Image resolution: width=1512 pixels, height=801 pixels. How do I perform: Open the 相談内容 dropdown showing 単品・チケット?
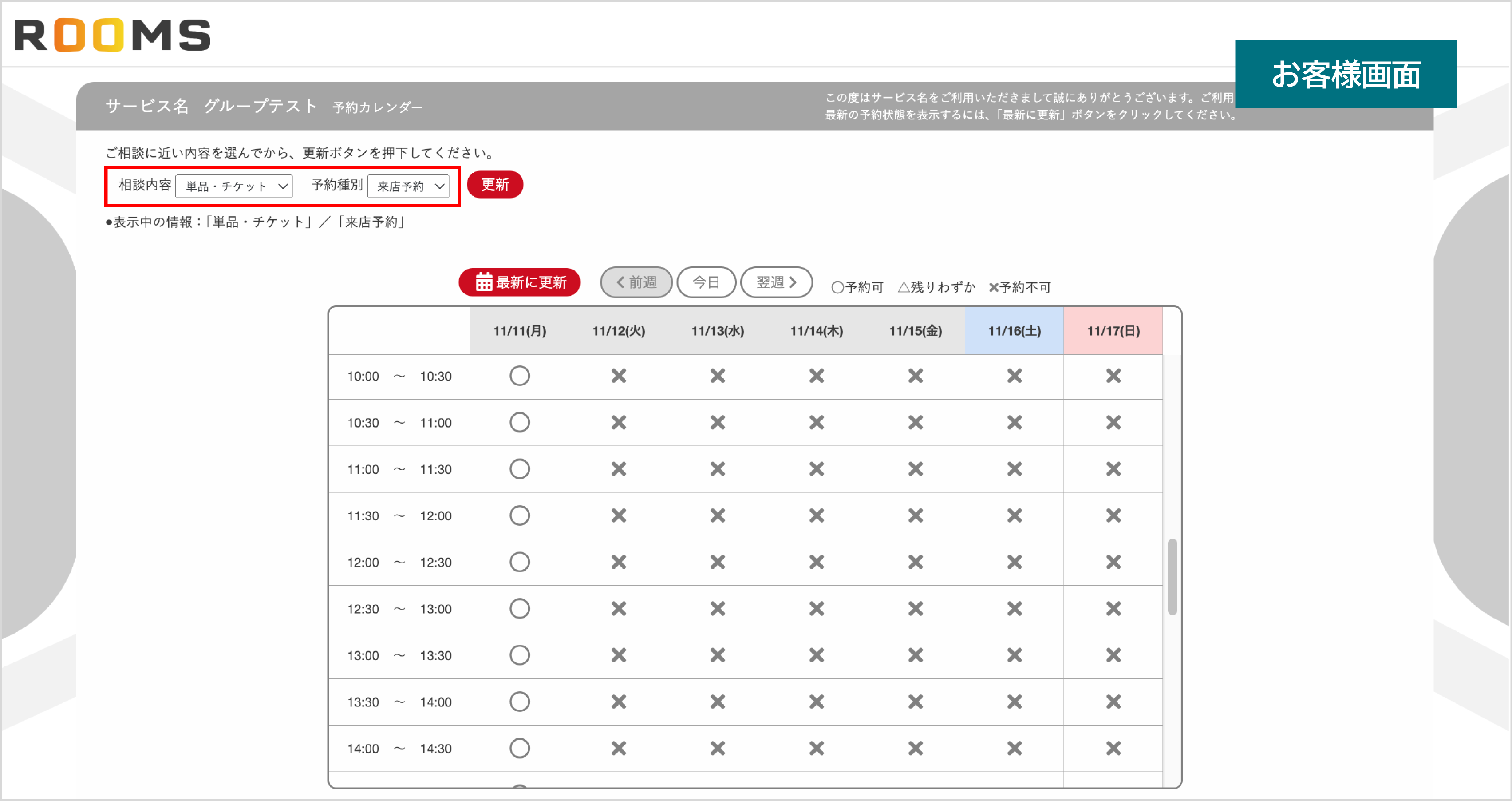point(233,186)
